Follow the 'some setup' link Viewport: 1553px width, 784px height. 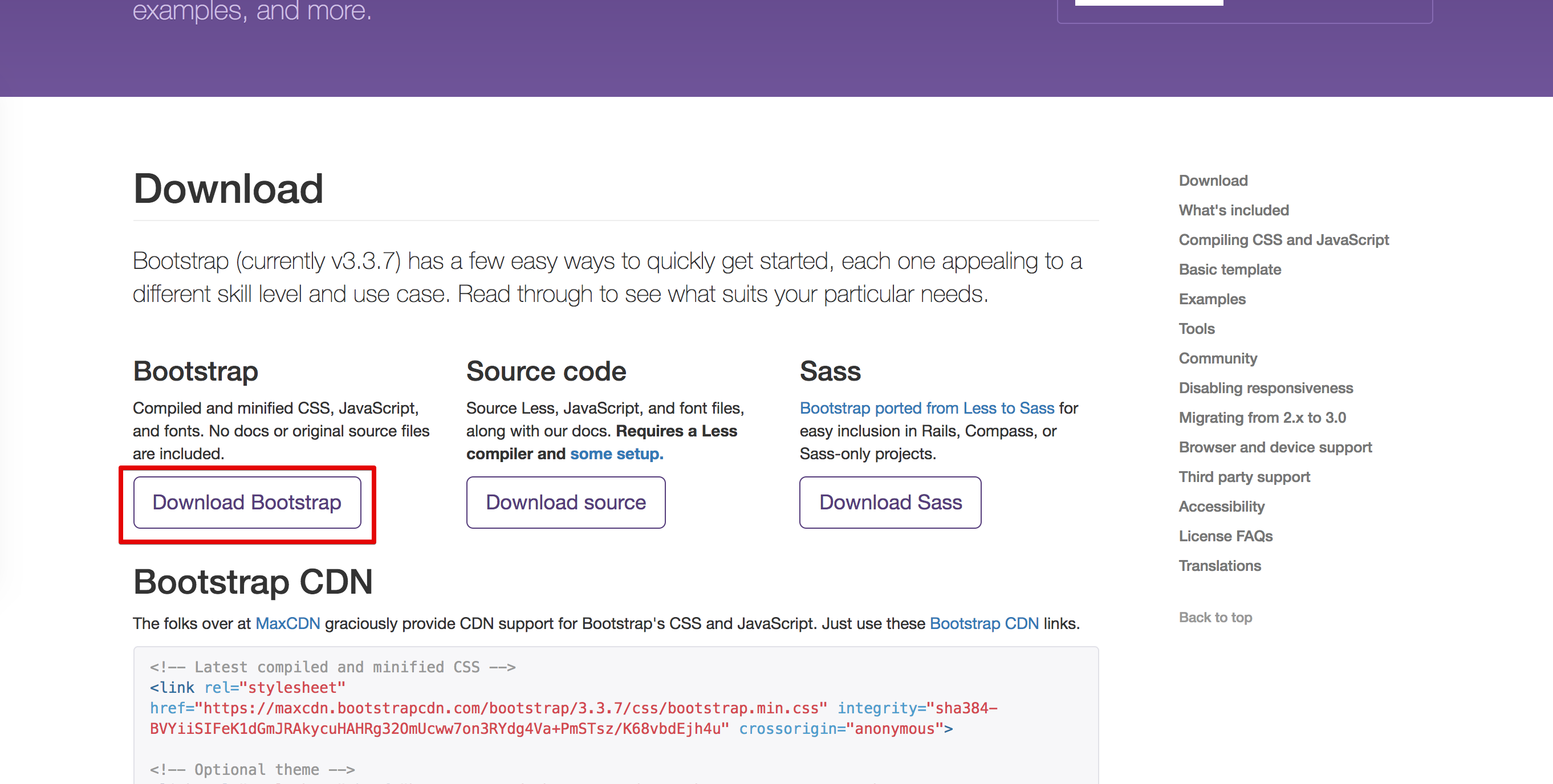pos(615,454)
